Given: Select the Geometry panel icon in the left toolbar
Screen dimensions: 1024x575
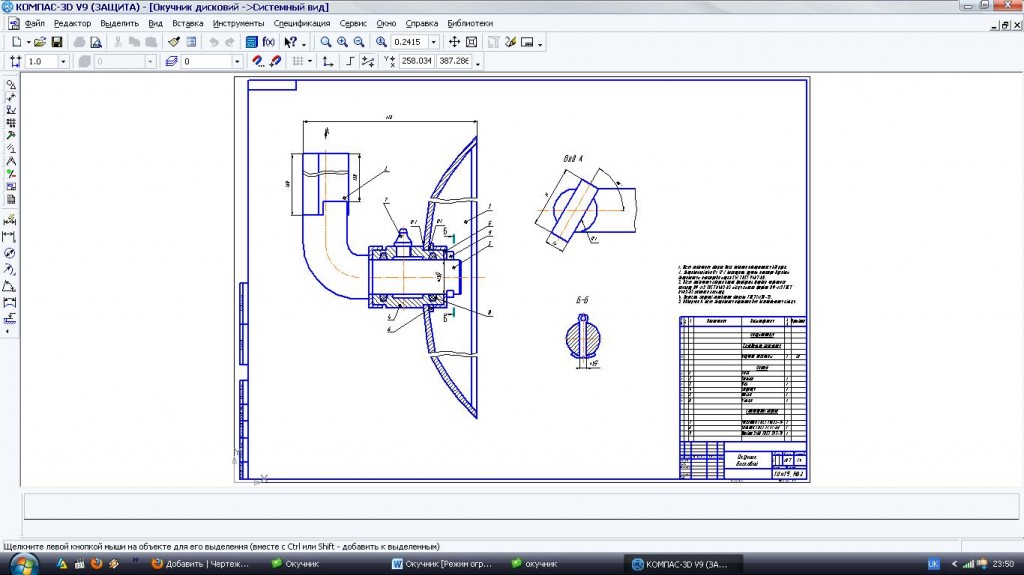Looking at the screenshot, I should click(x=10, y=85).
